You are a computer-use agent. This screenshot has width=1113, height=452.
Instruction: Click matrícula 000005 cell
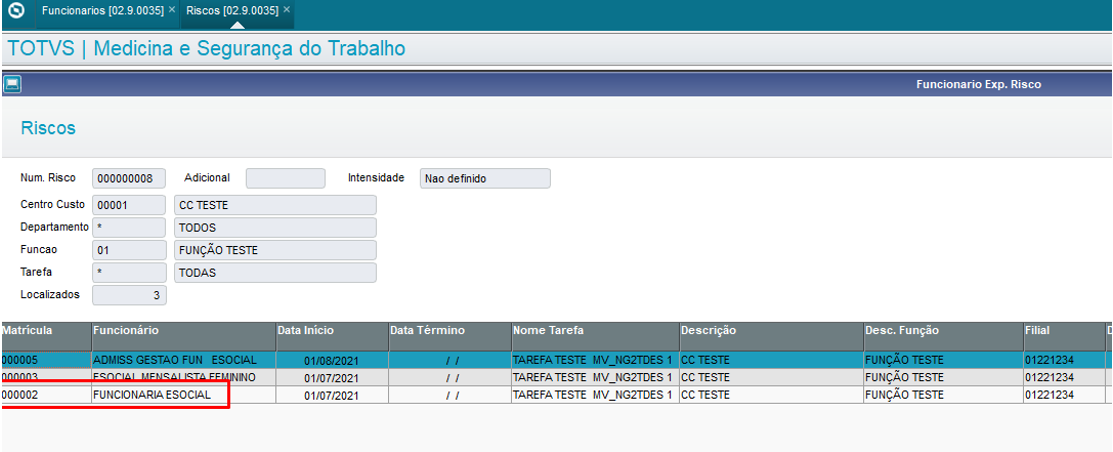click(45, 360)
